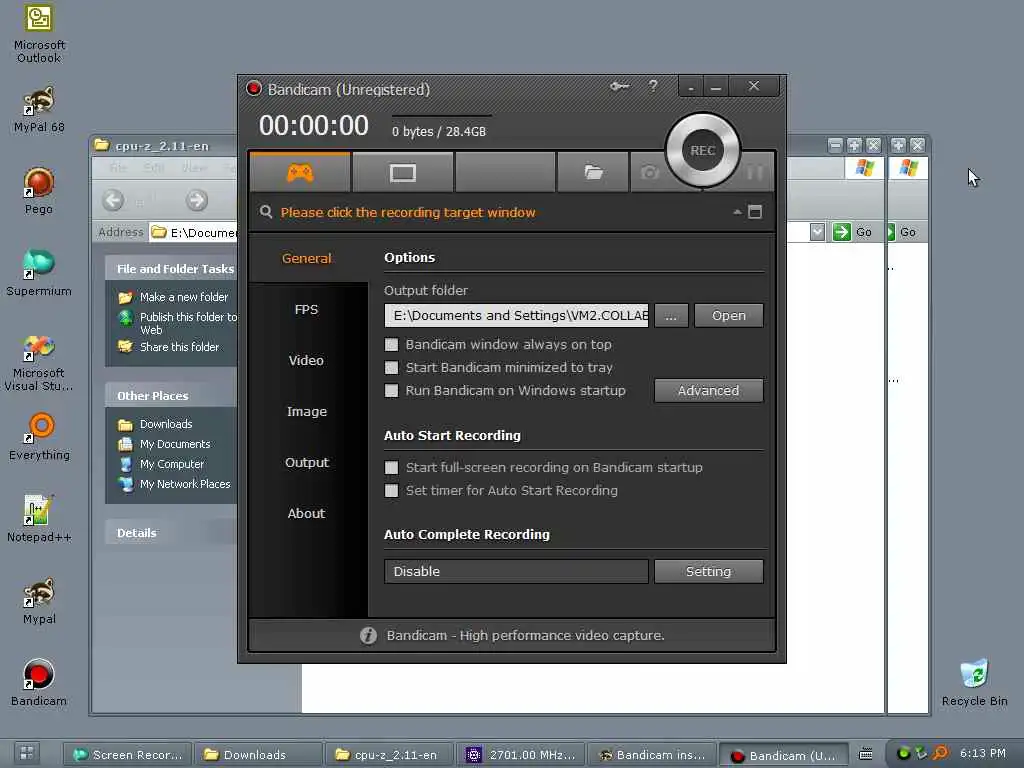Click the pause icon next to the REC button
This screenshot has height=768, width=1024.
point(754,172)
